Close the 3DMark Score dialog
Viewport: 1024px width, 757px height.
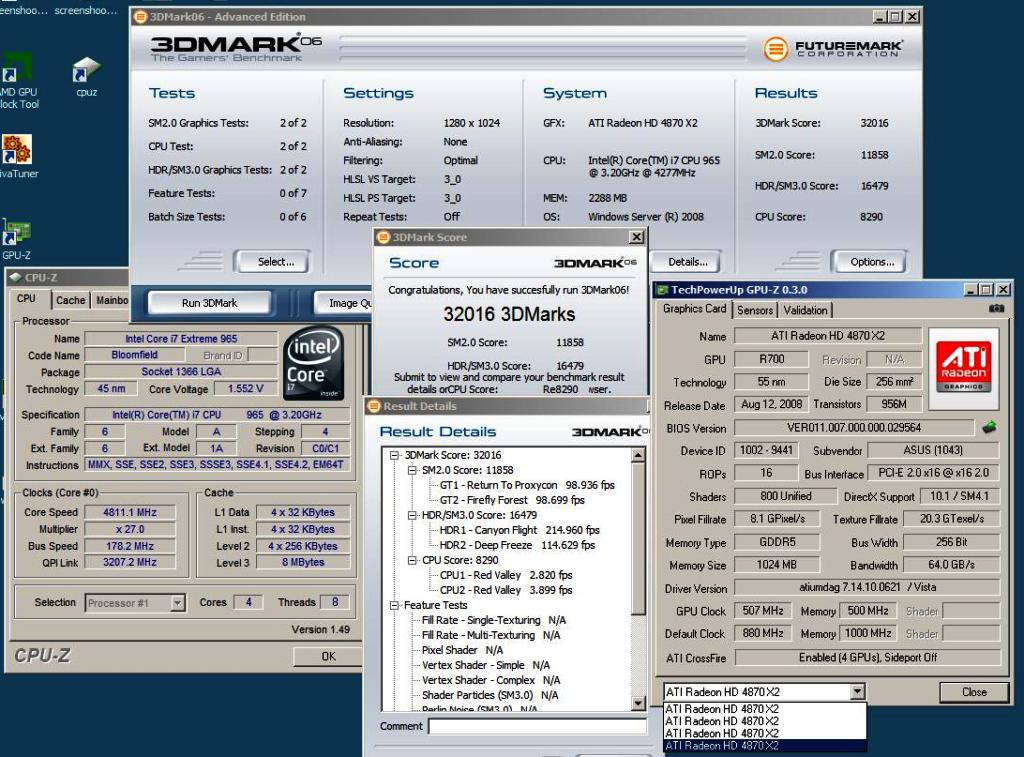pyautogui.click(x=636, y=237)
